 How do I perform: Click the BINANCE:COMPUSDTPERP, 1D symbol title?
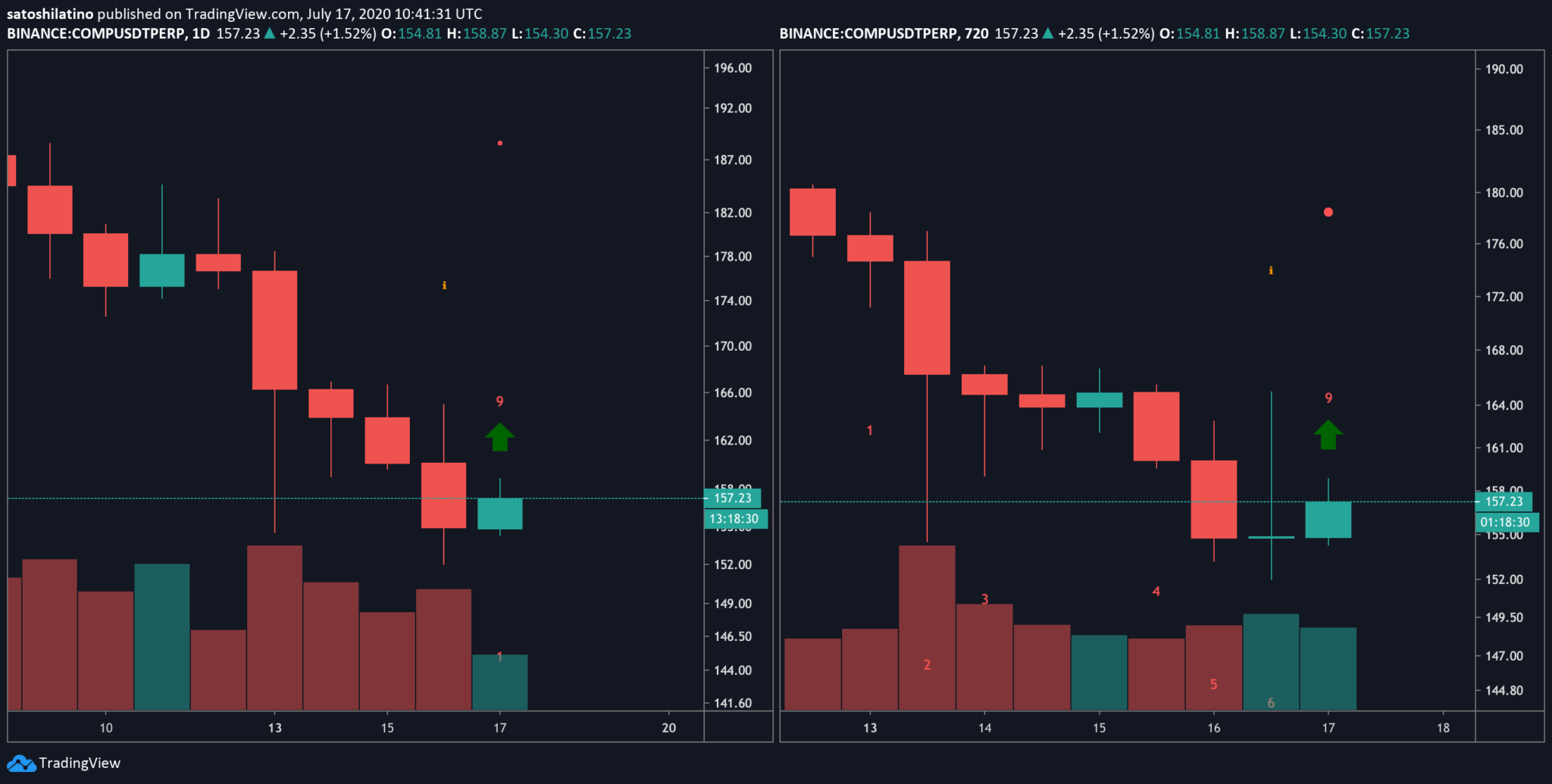[x=108, y=33]
